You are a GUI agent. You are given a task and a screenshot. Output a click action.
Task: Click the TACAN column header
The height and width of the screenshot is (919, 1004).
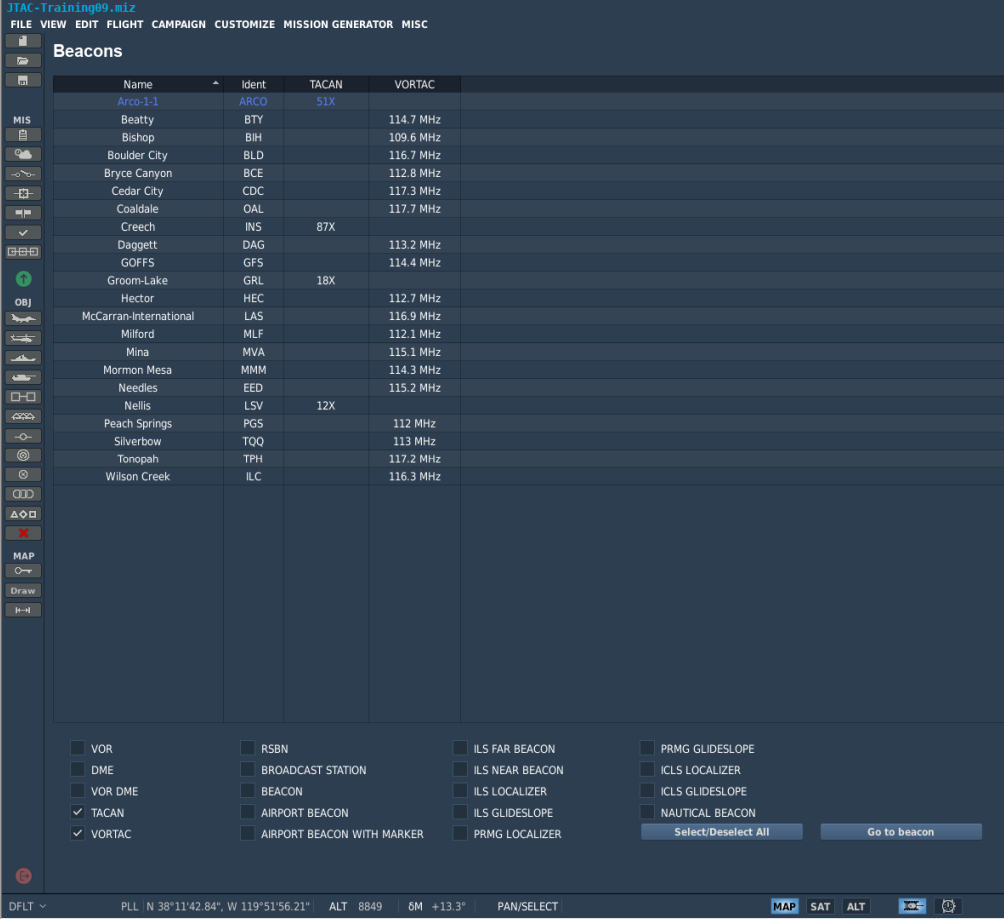coord(326,85)
